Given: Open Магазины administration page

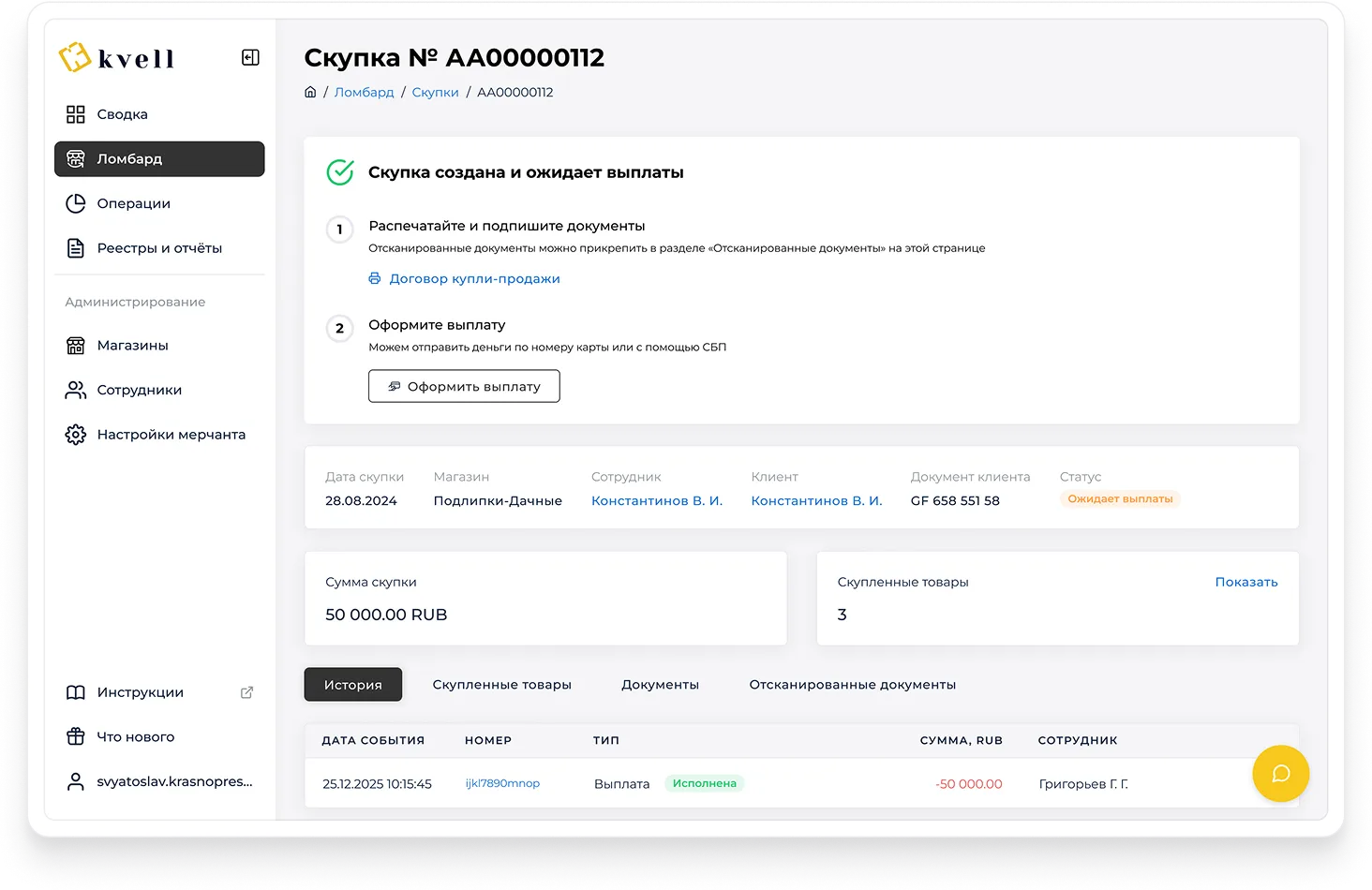Looking at the screenshot, I should [132, 346].
